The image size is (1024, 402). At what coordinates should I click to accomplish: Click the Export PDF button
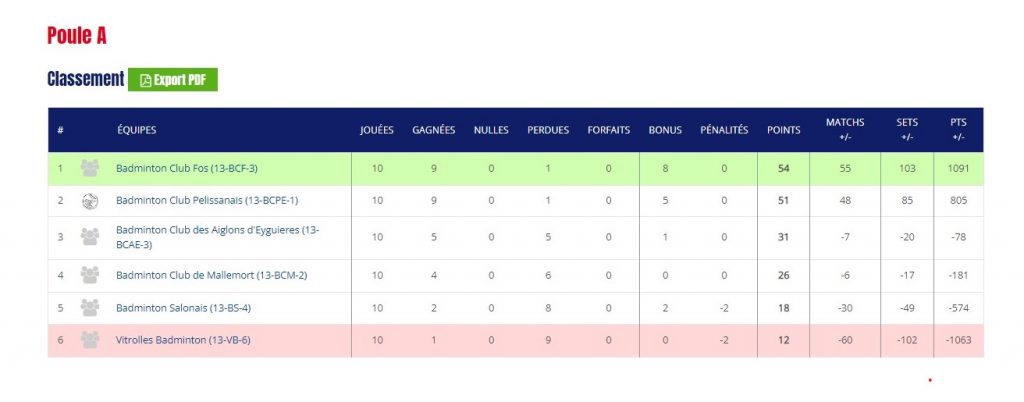point(172,80)
